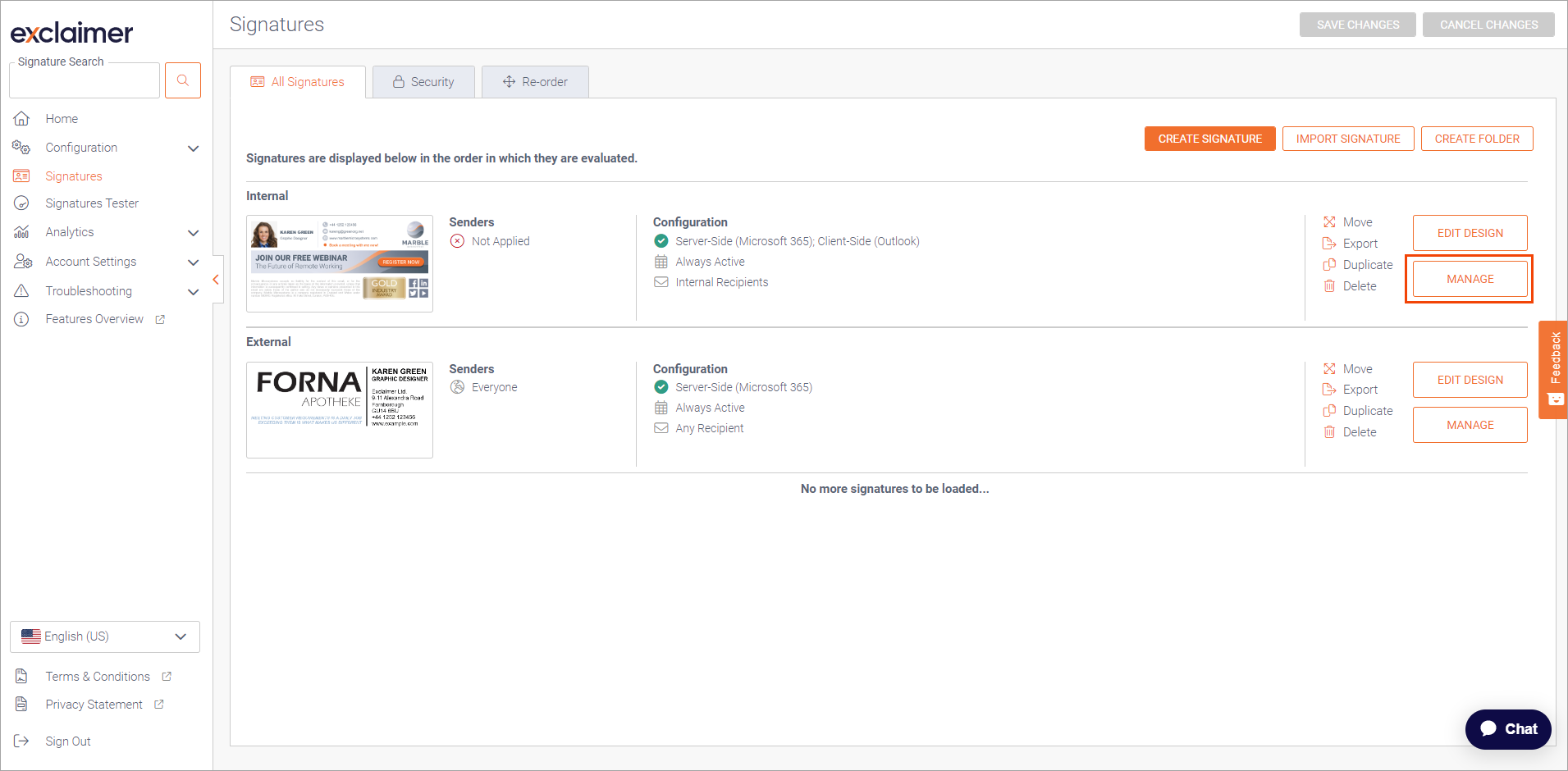
Task: Switch to the Security tab
Action: pyautogui.click(x=423, y=82)
